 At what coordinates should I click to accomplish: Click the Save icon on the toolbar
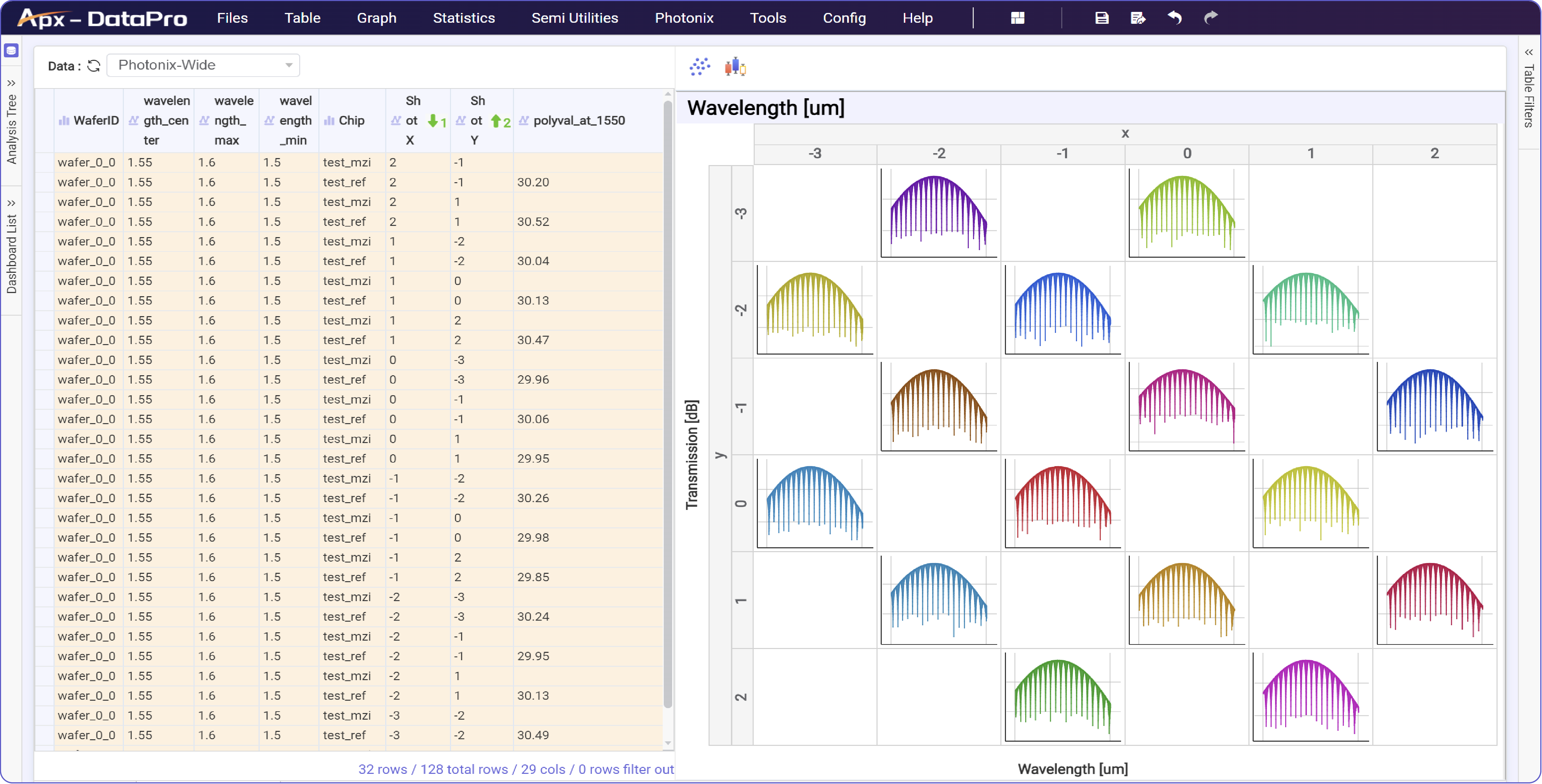[x=1102, y=18]
